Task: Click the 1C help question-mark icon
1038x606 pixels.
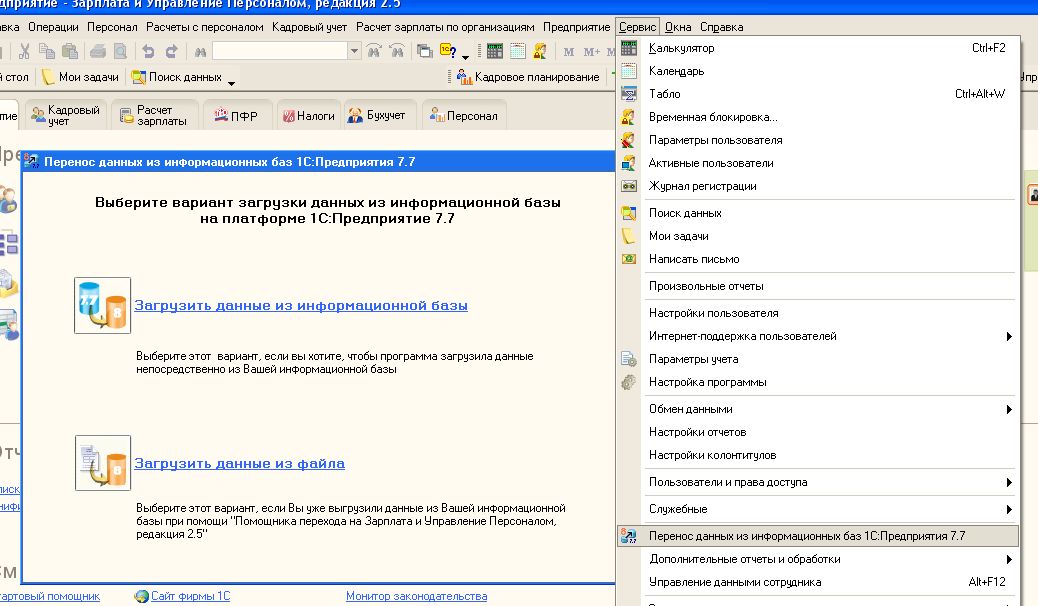Action: pos(448,51)
